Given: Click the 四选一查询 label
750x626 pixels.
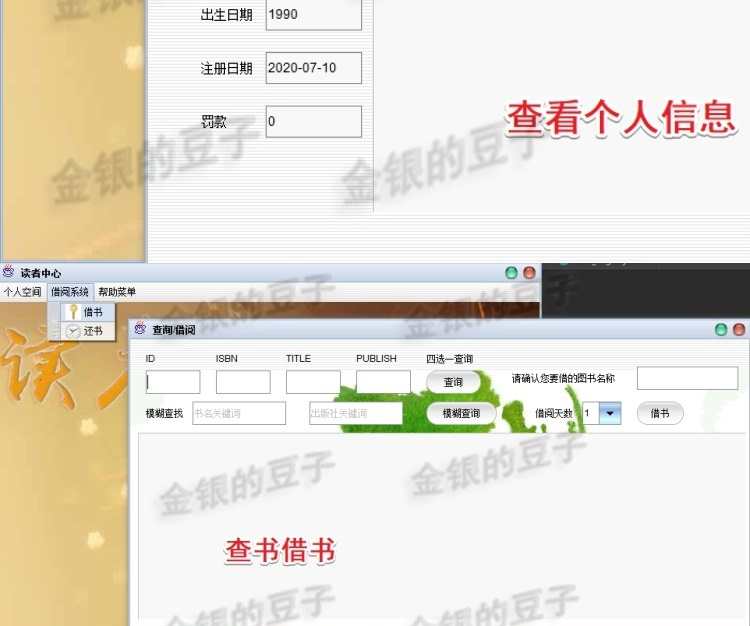Looking at the screenshot, I should 449,359.
